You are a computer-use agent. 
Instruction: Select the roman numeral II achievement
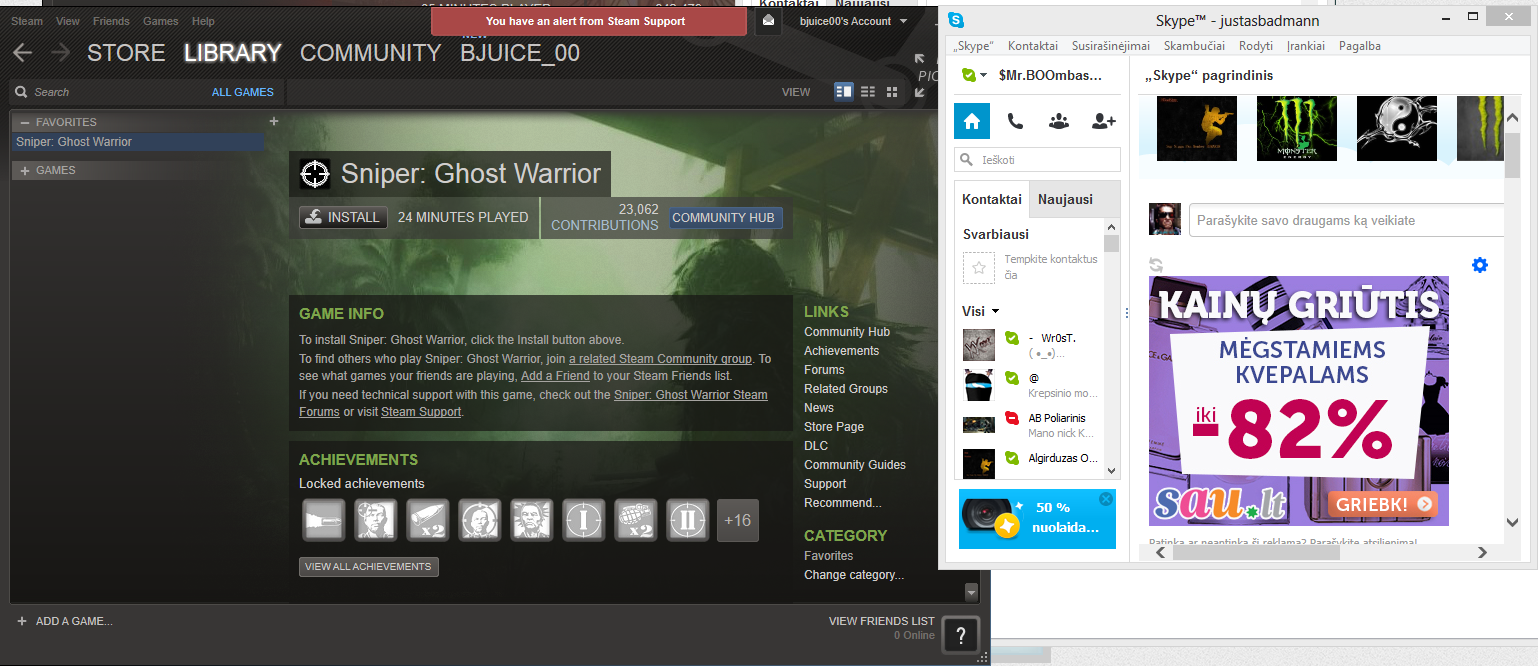pos(688,520)
